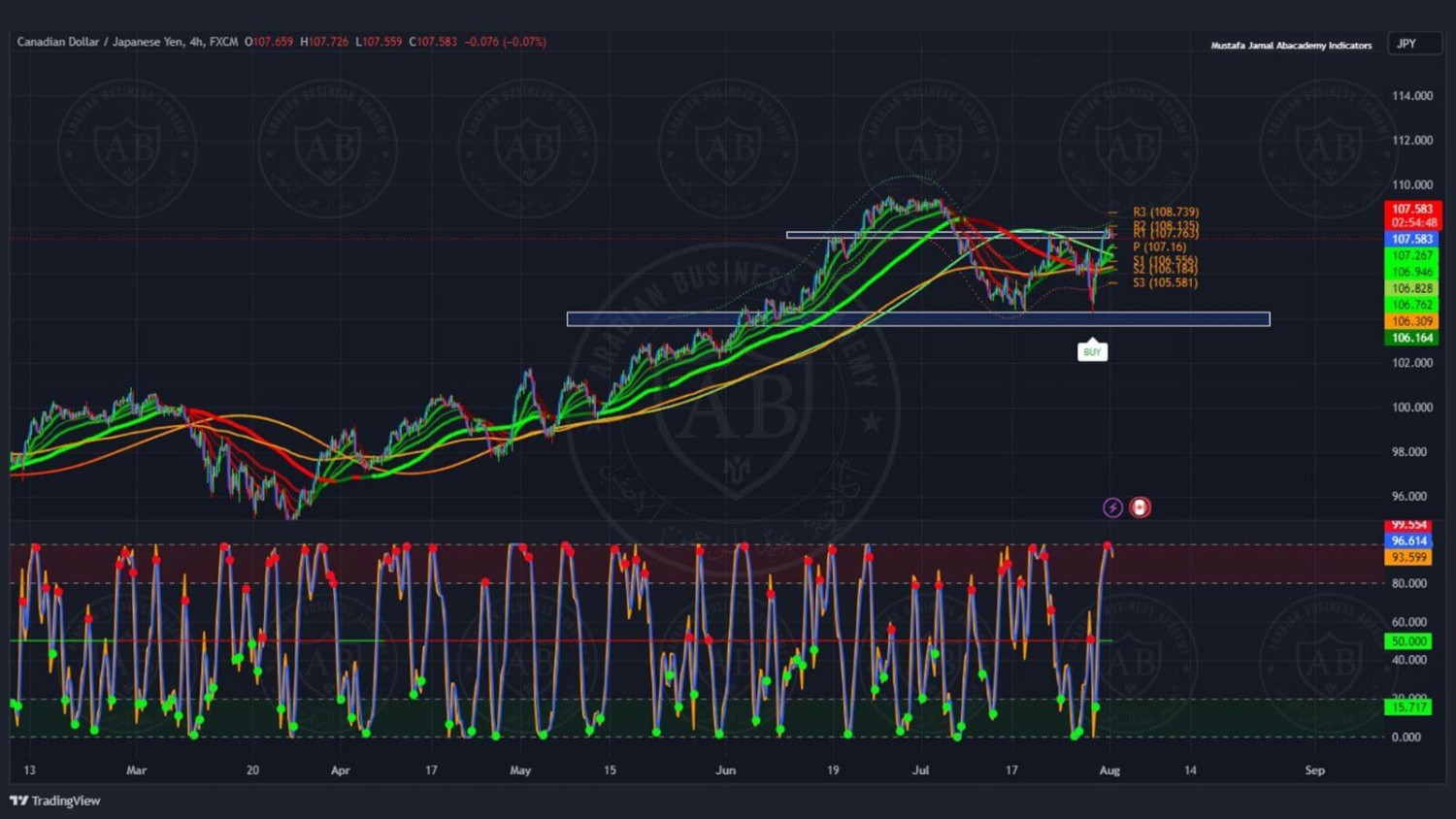
Task: Click the 40.000 oscillator scale mark
Action: click(x=1409, y=660)
